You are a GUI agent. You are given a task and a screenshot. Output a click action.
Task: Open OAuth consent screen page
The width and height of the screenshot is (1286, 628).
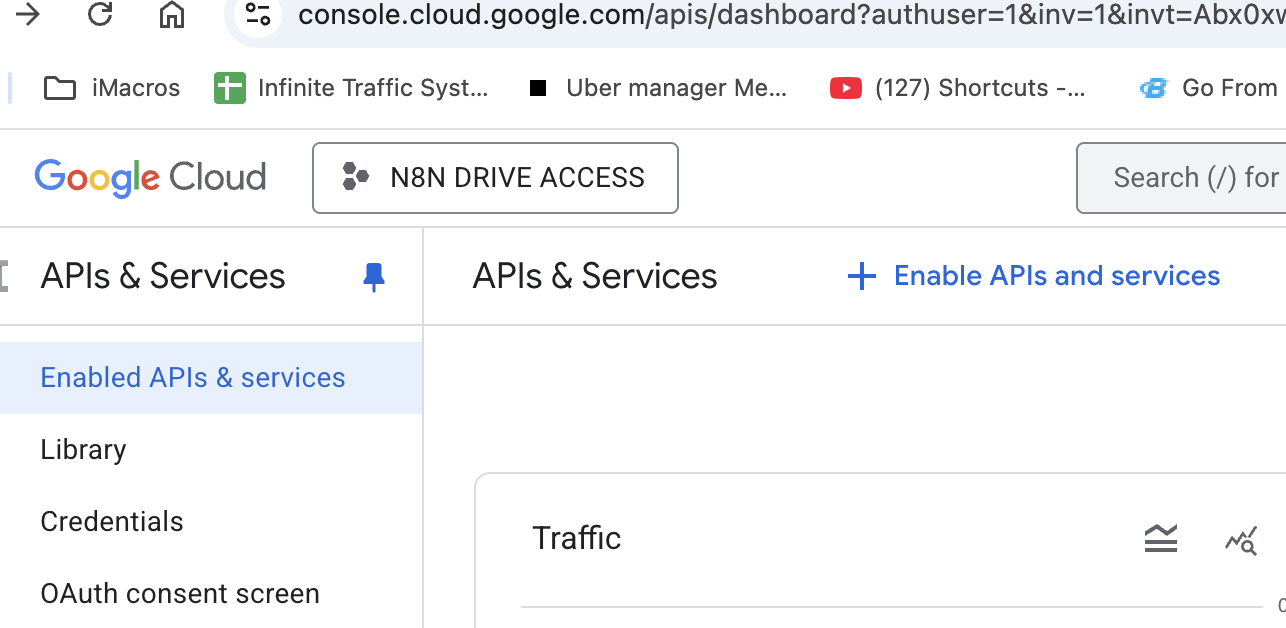point(211,593)
